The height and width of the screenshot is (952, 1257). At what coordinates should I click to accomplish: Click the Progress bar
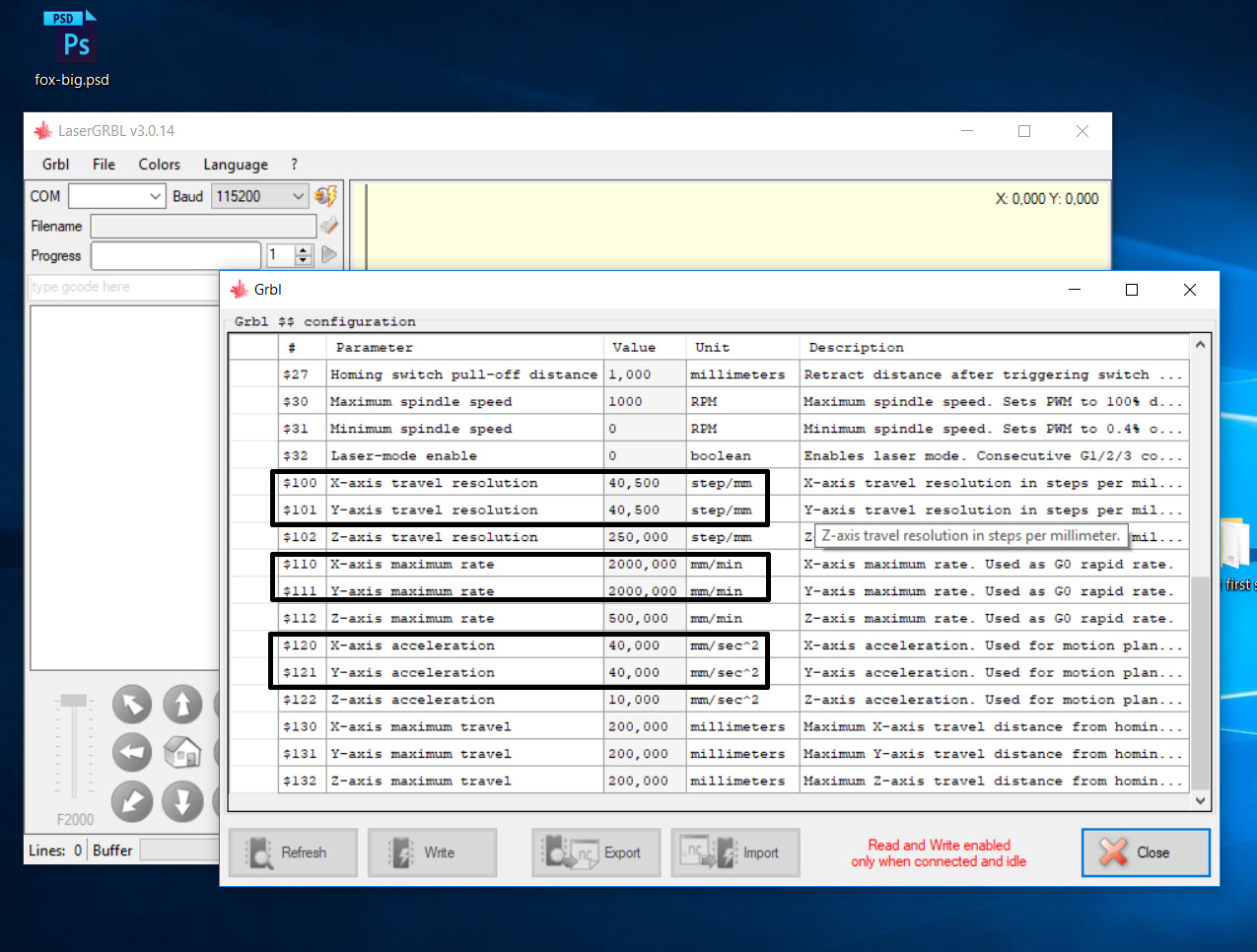click(175, 255)
